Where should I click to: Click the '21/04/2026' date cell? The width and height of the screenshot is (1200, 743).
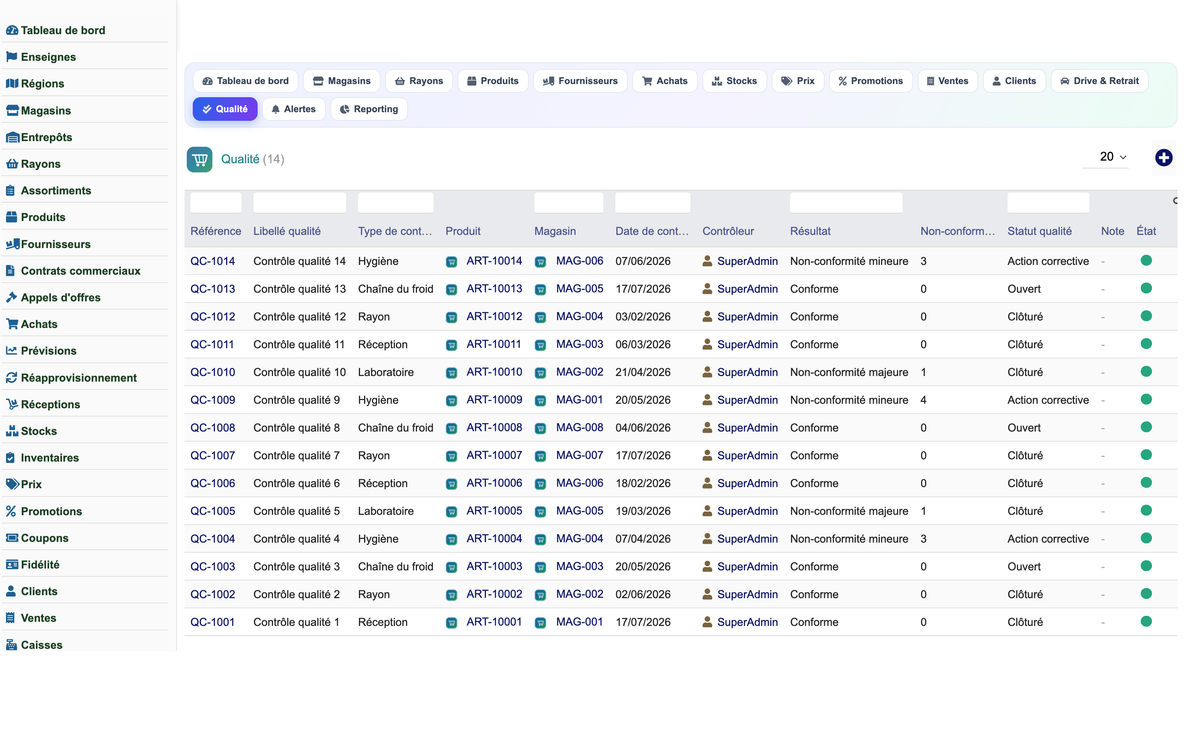click(643, 372)
